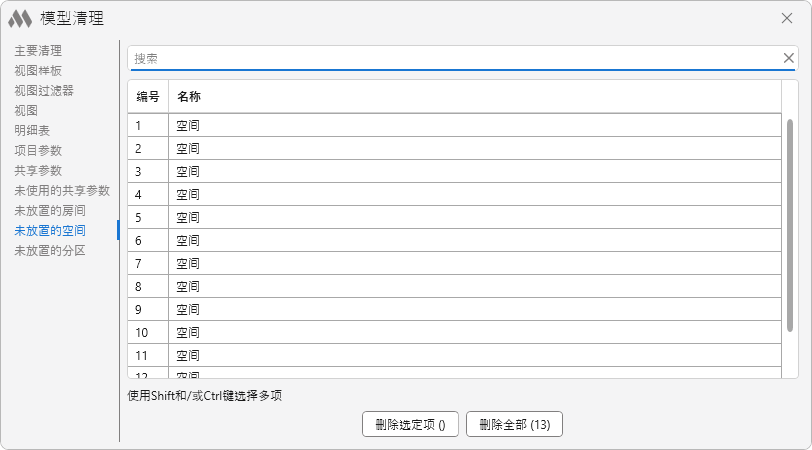Select 视图过滤器 in the sidebar
This screenshot has height=450, width=812.
[44, 90]
